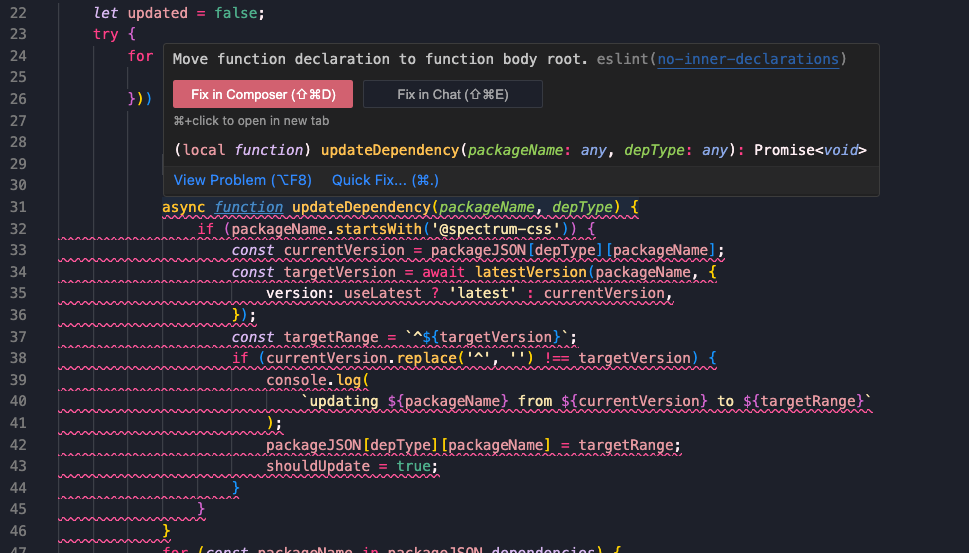Click the Fix in Composer button

coord(263,94)
